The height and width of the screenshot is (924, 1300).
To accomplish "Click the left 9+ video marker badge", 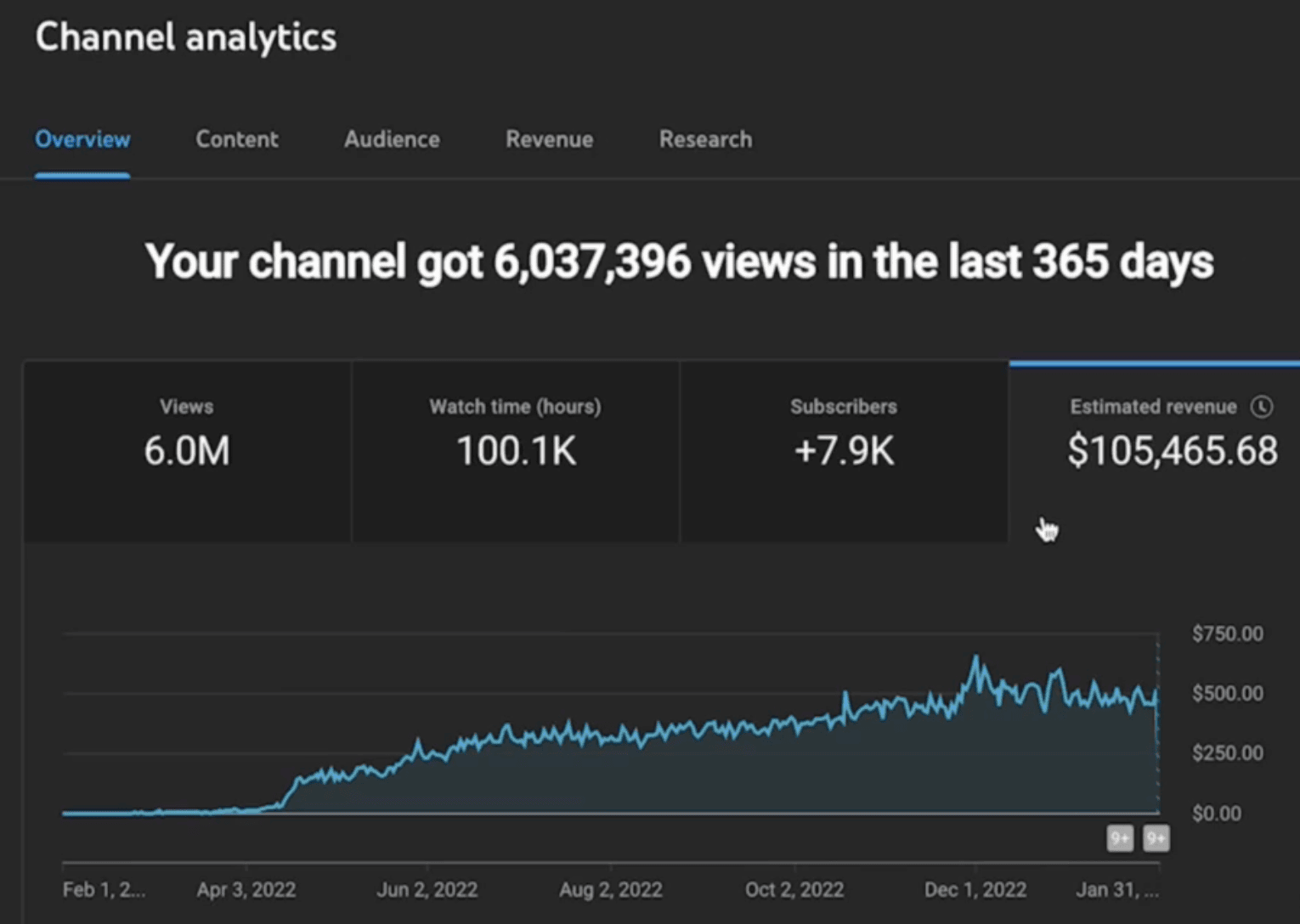I will tap(1120, 838).
